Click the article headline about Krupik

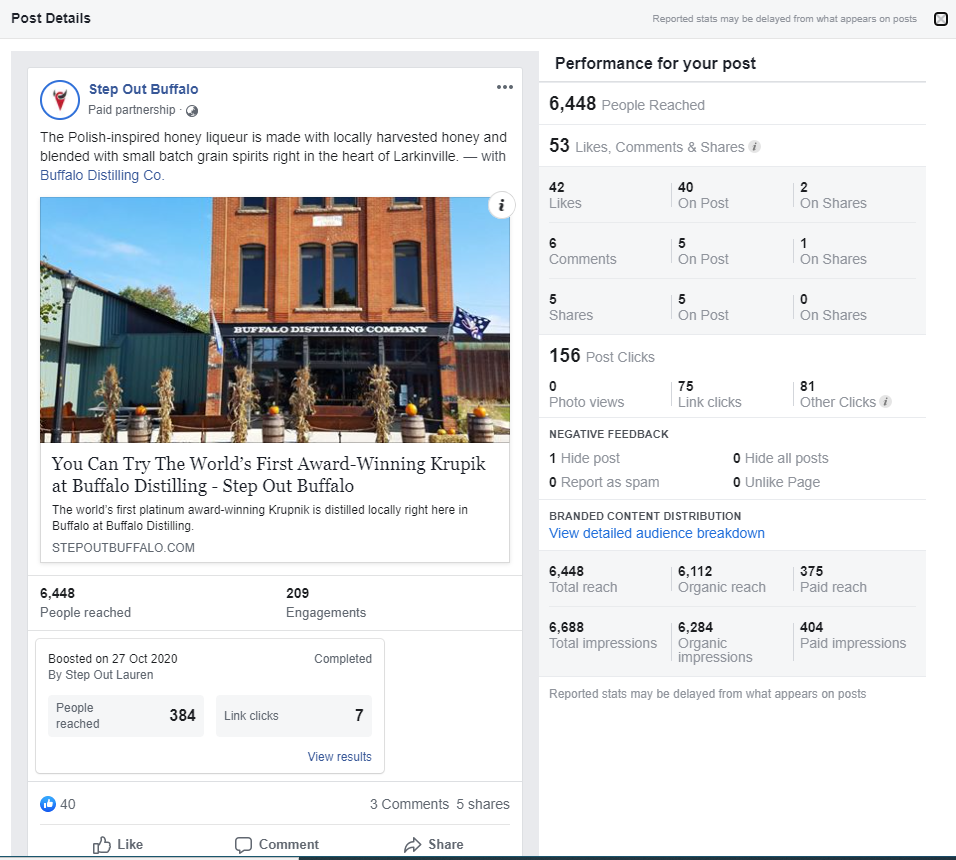[x=268, y=475]
